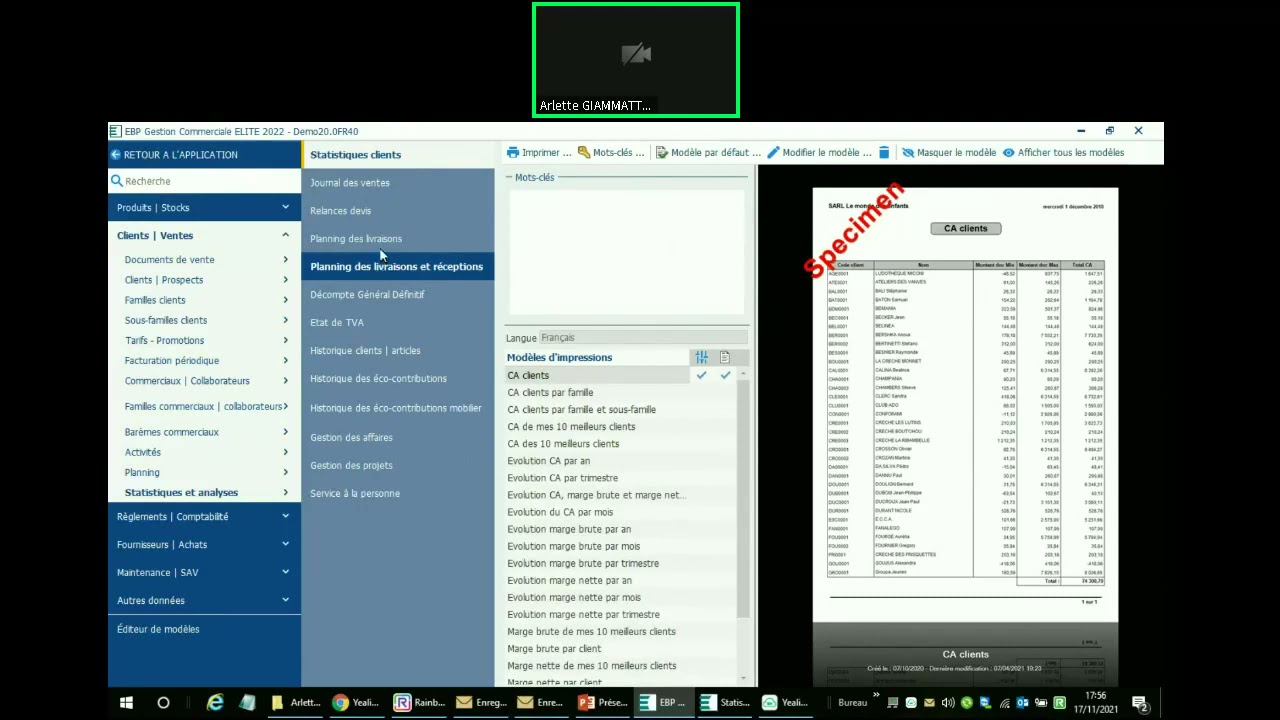Select 'Evolution CA par an' model
1280x720 pixels.
tap(549, 461)
